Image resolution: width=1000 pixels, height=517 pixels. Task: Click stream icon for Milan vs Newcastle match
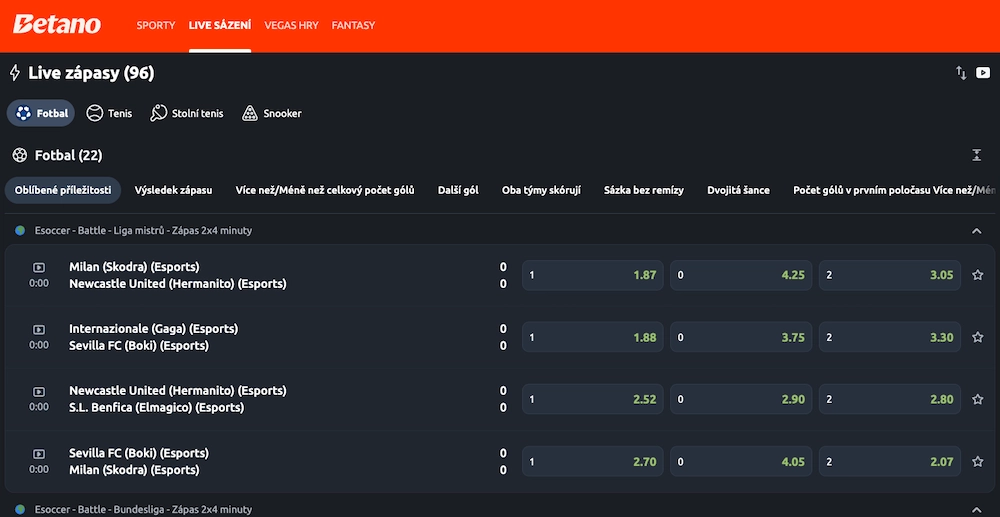pyautogui.click(x=39, y=267)
